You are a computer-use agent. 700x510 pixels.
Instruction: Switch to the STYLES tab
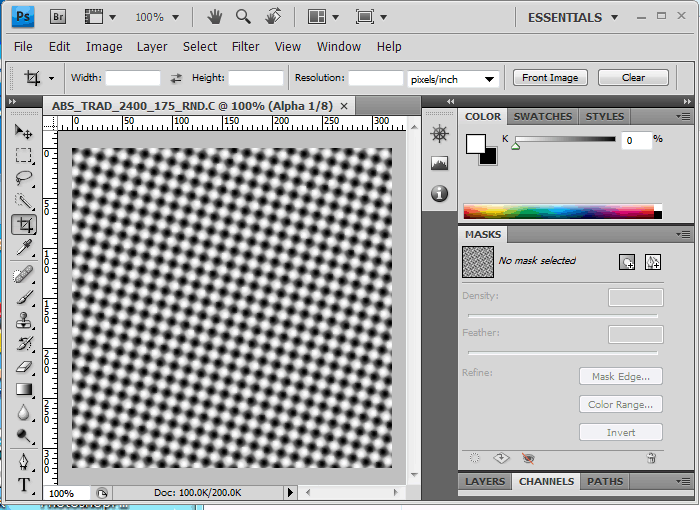[604, 117]
